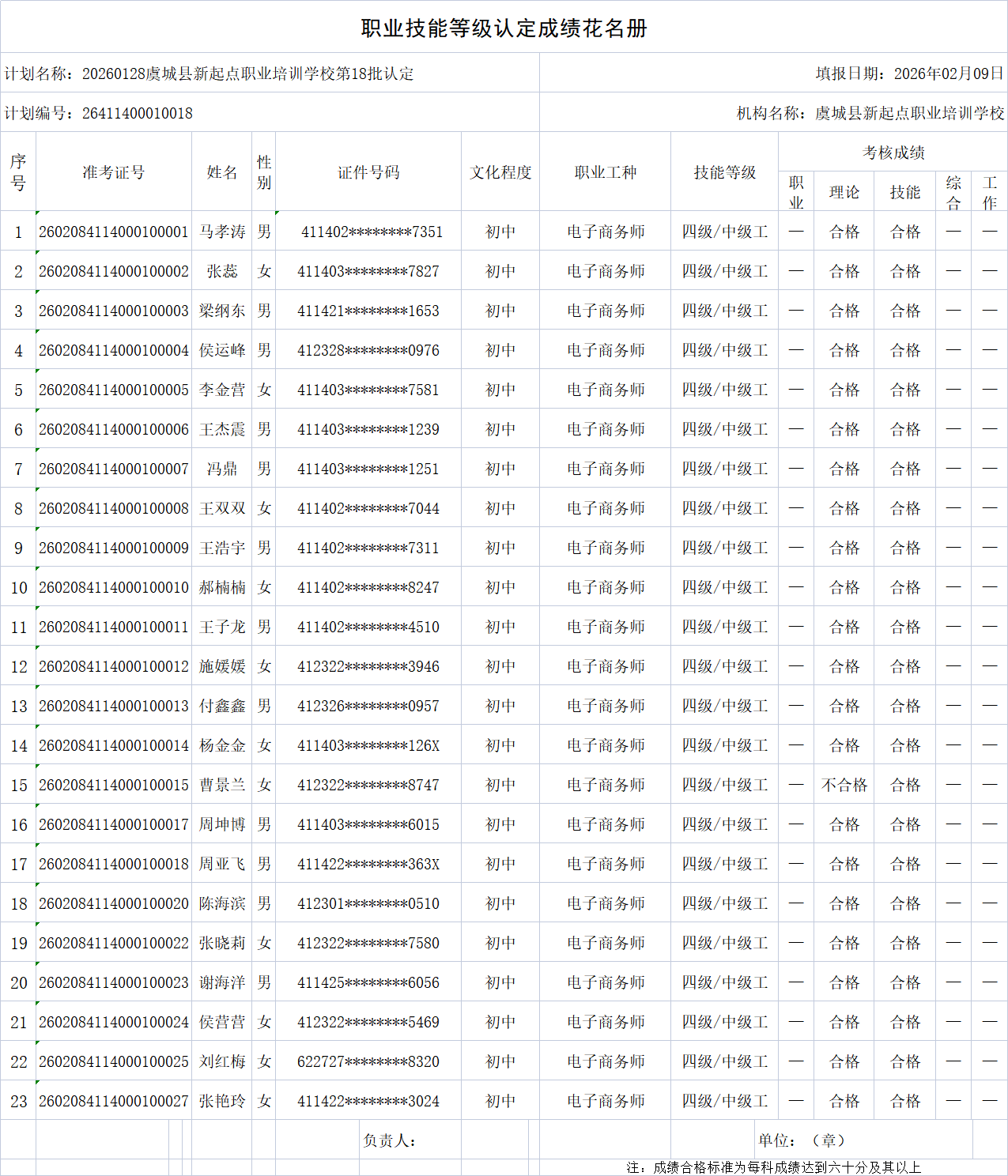Click the 技能等级 column header
The height and width of the screenshot is (1176, 1008).
[723, 171]
